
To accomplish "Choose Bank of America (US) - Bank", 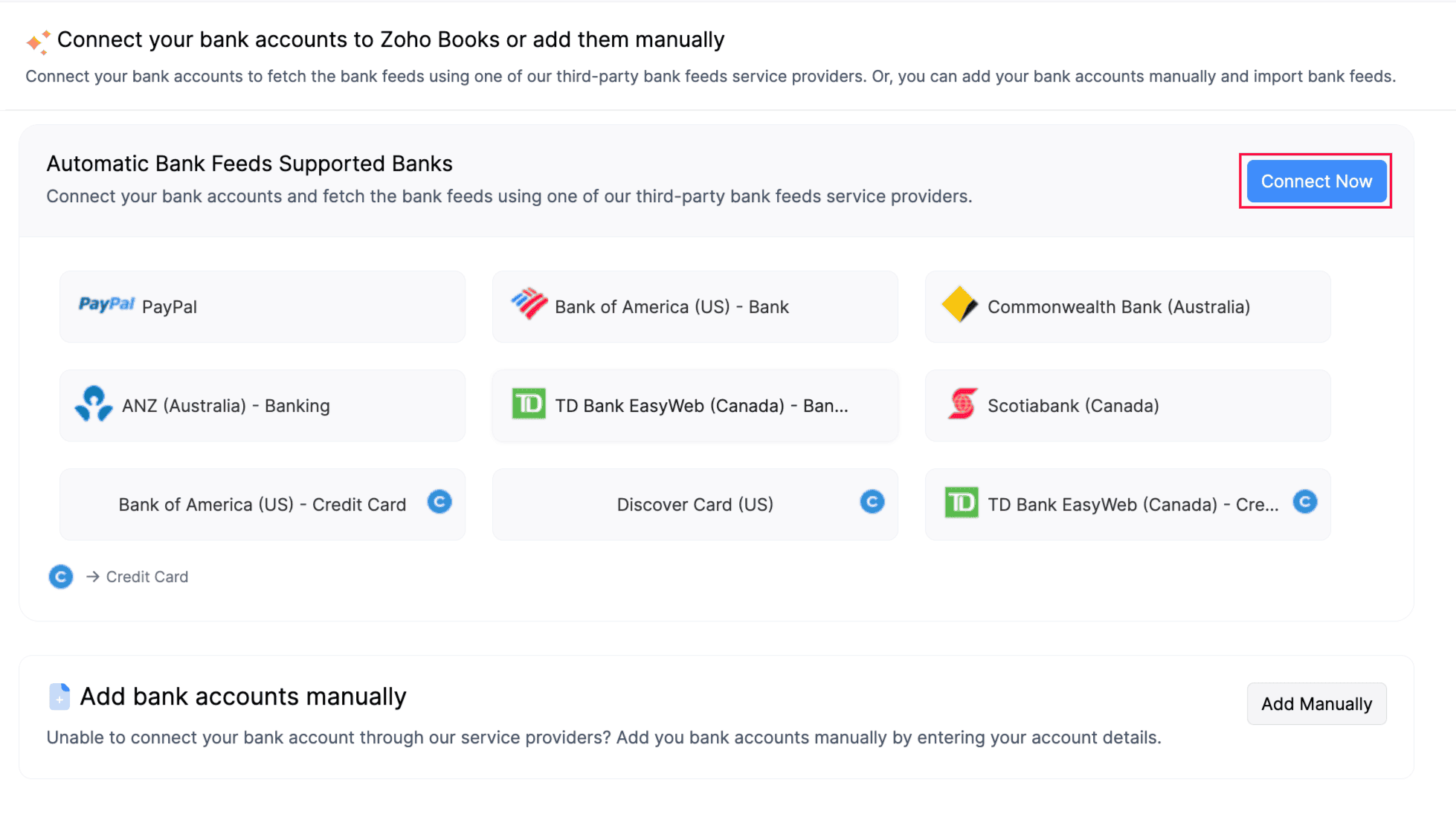I will (x=695, y=307).
